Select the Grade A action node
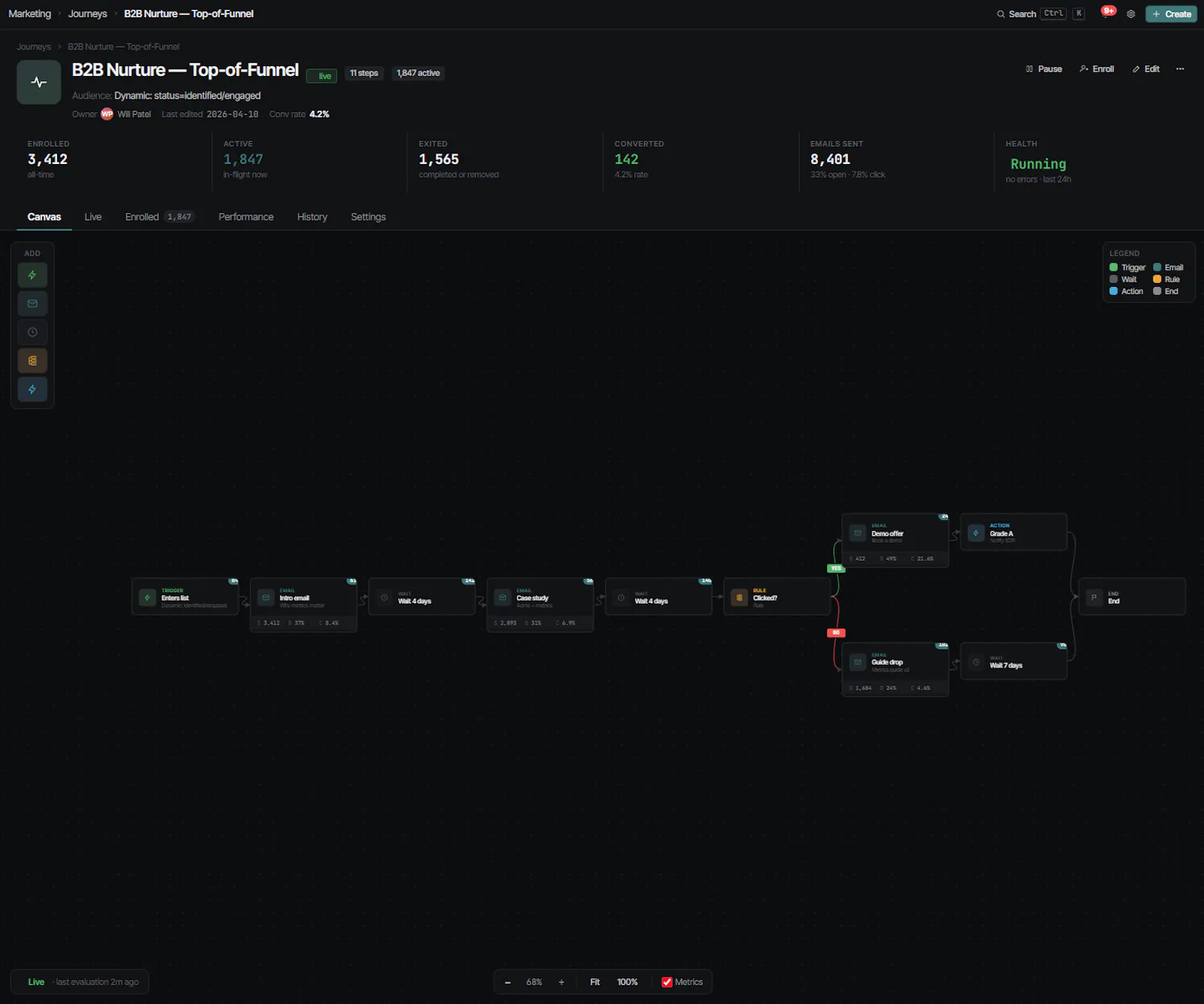 coord(1014,532)
